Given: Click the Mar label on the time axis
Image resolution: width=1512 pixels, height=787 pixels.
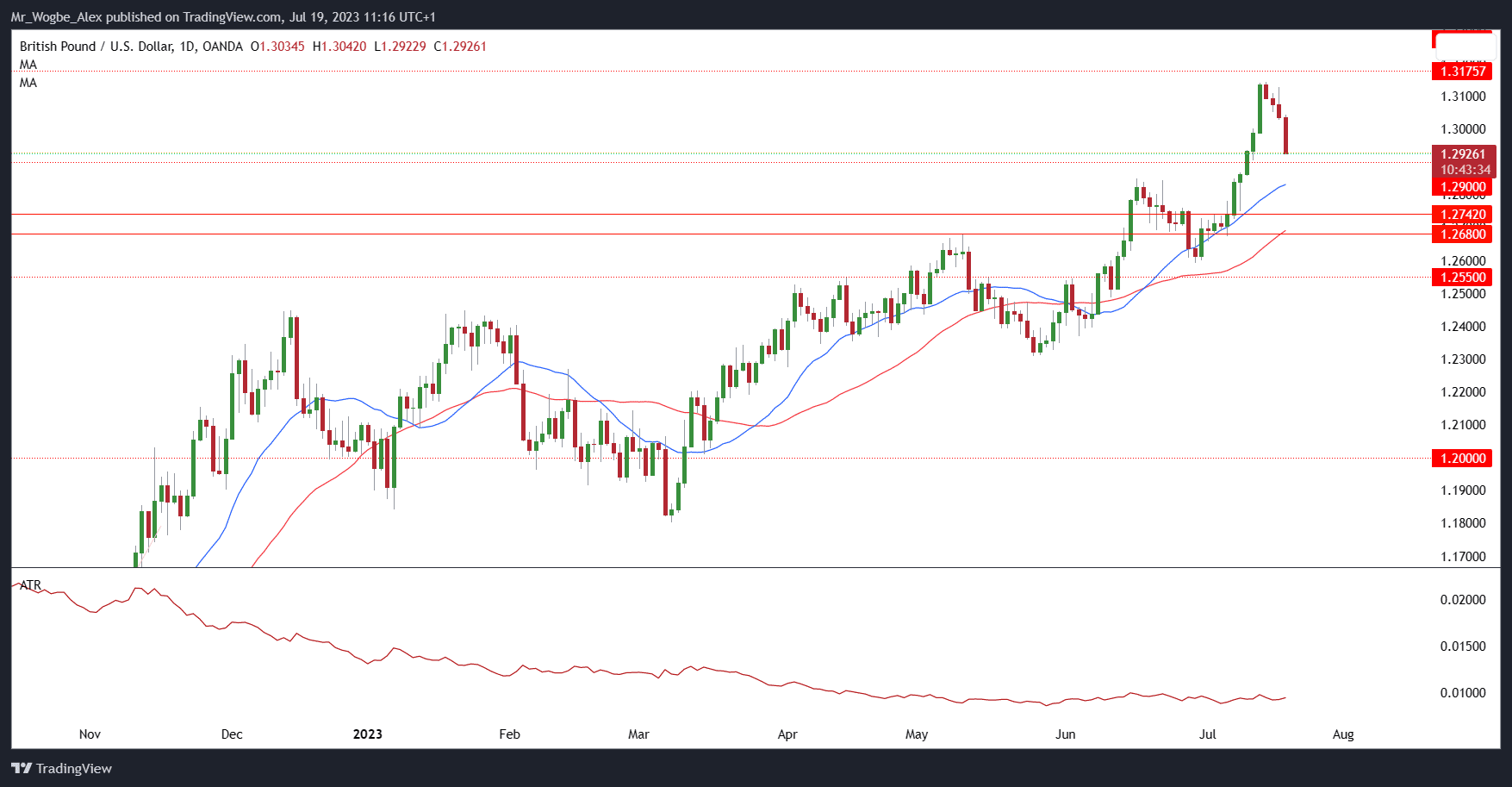Looking at the screenshot, I should pyautogui.click(x=638, y=734).
